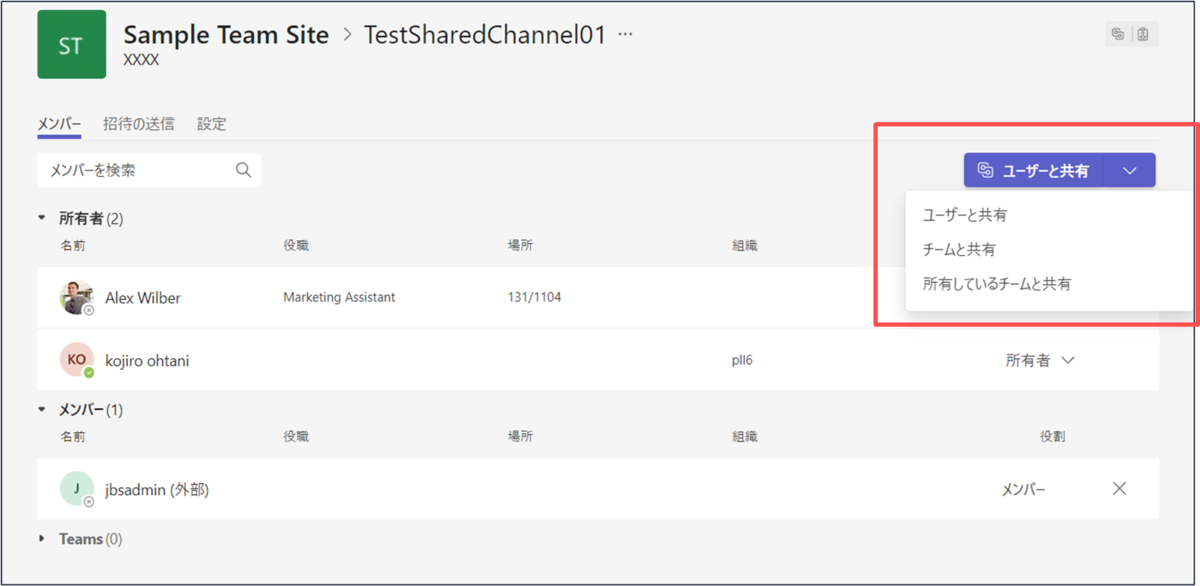The height and width of the screenshot is (586, 1200).
Task: Click the 場所 header under 所有者
Action: click(x=520, y=245)
